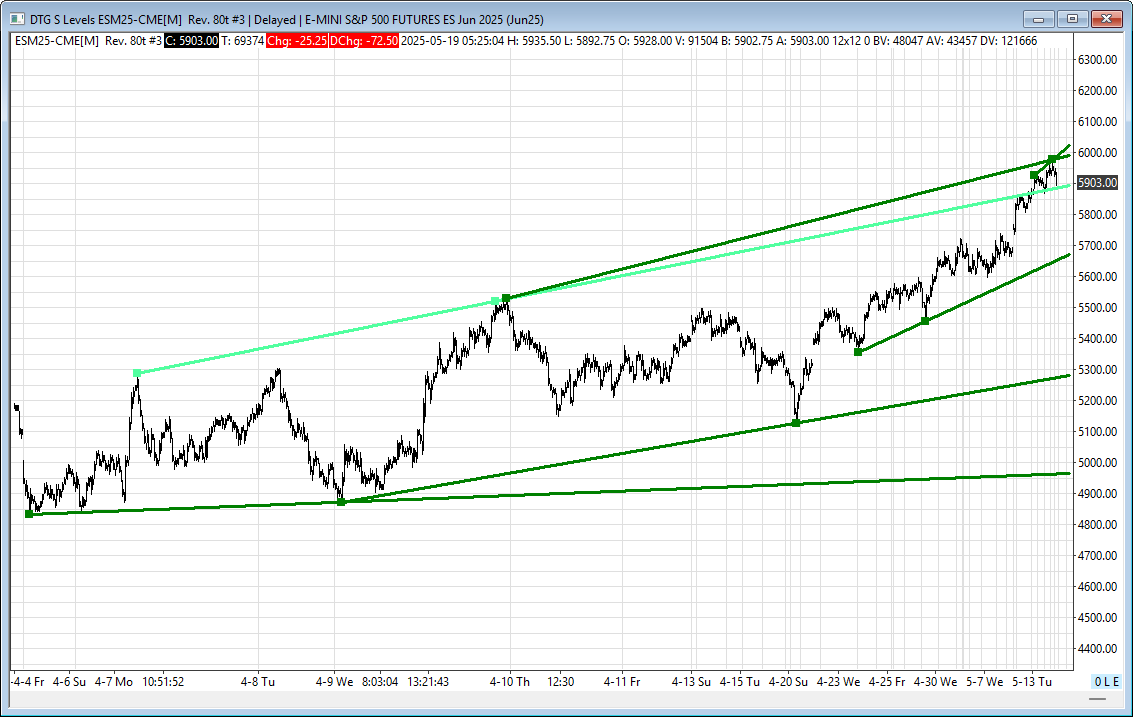Click the 'B: 5902.75' bid value
The image size is (1133, 717).
click(x=746, y=40)
